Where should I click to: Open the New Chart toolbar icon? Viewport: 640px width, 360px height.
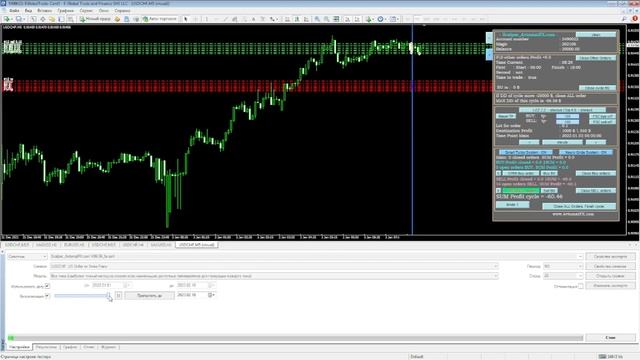(x=7, y=19)
